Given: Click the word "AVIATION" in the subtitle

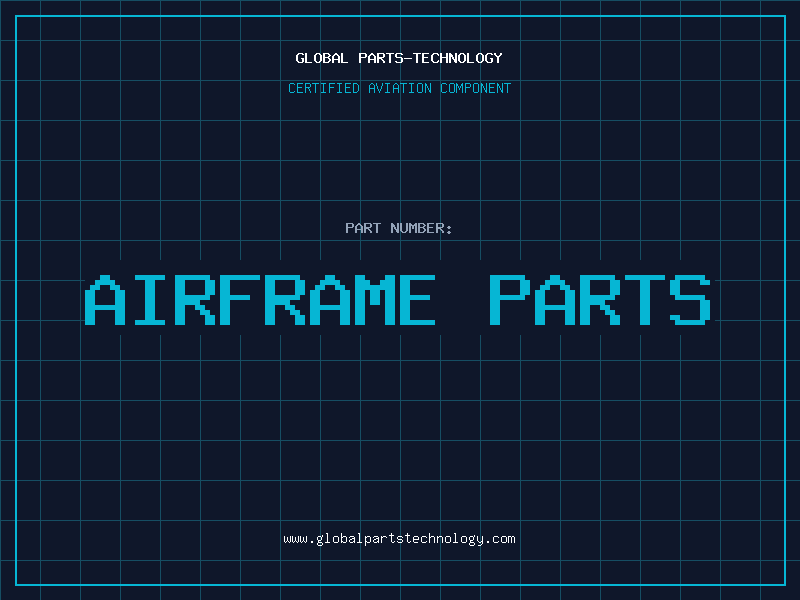Looking at the screenshot, I should click(401, 88).
